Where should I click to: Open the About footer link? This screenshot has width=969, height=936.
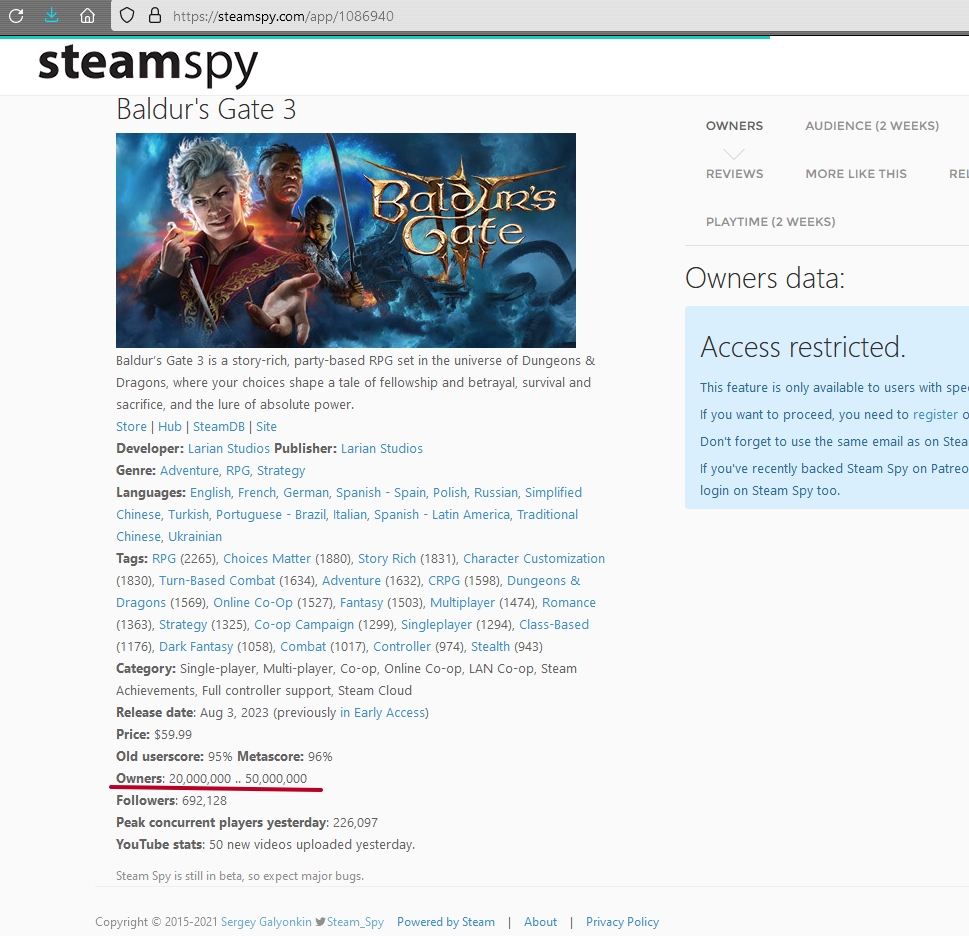(541, 922)
